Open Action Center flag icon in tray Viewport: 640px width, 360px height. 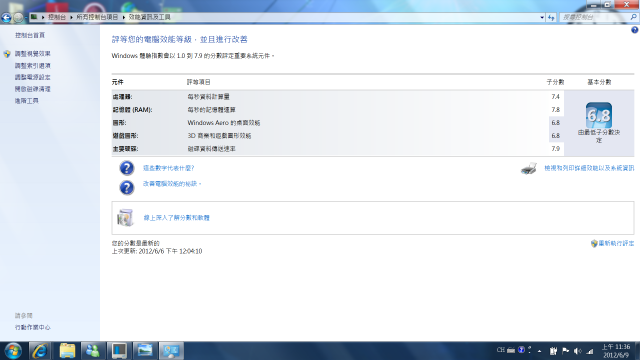[x=566, y=351]
